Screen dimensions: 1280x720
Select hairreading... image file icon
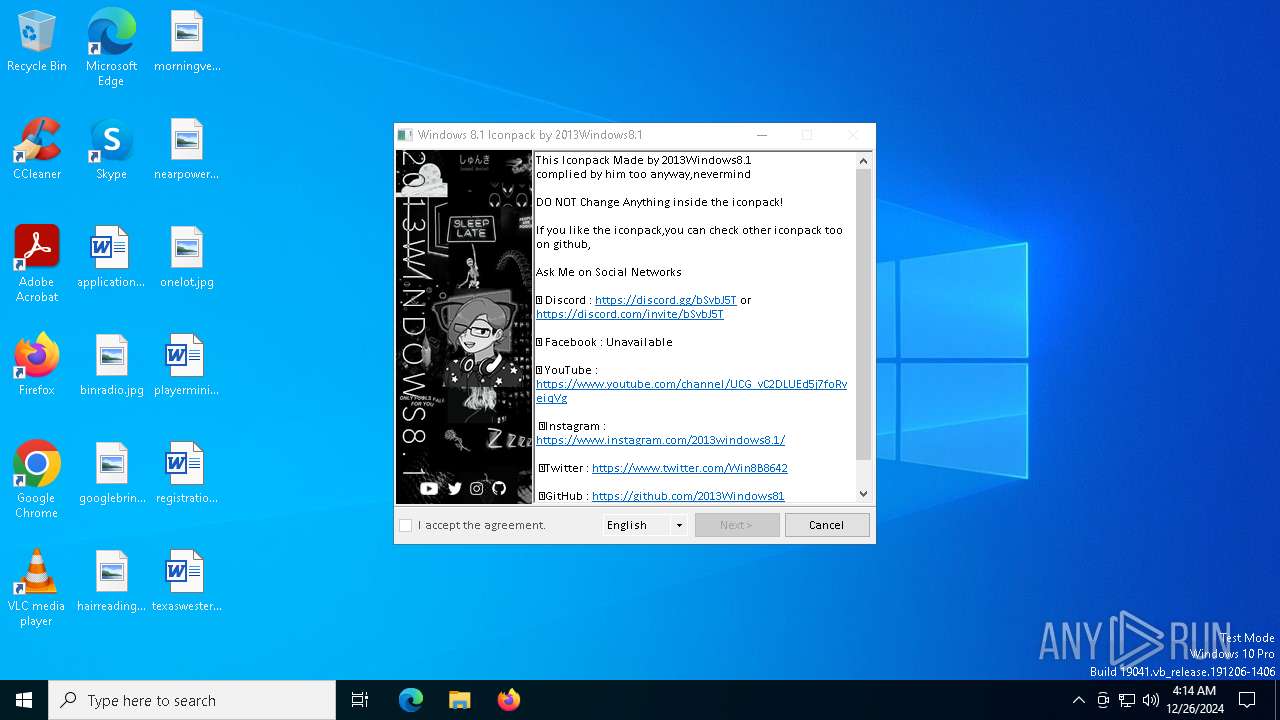[x=111, y=582]
